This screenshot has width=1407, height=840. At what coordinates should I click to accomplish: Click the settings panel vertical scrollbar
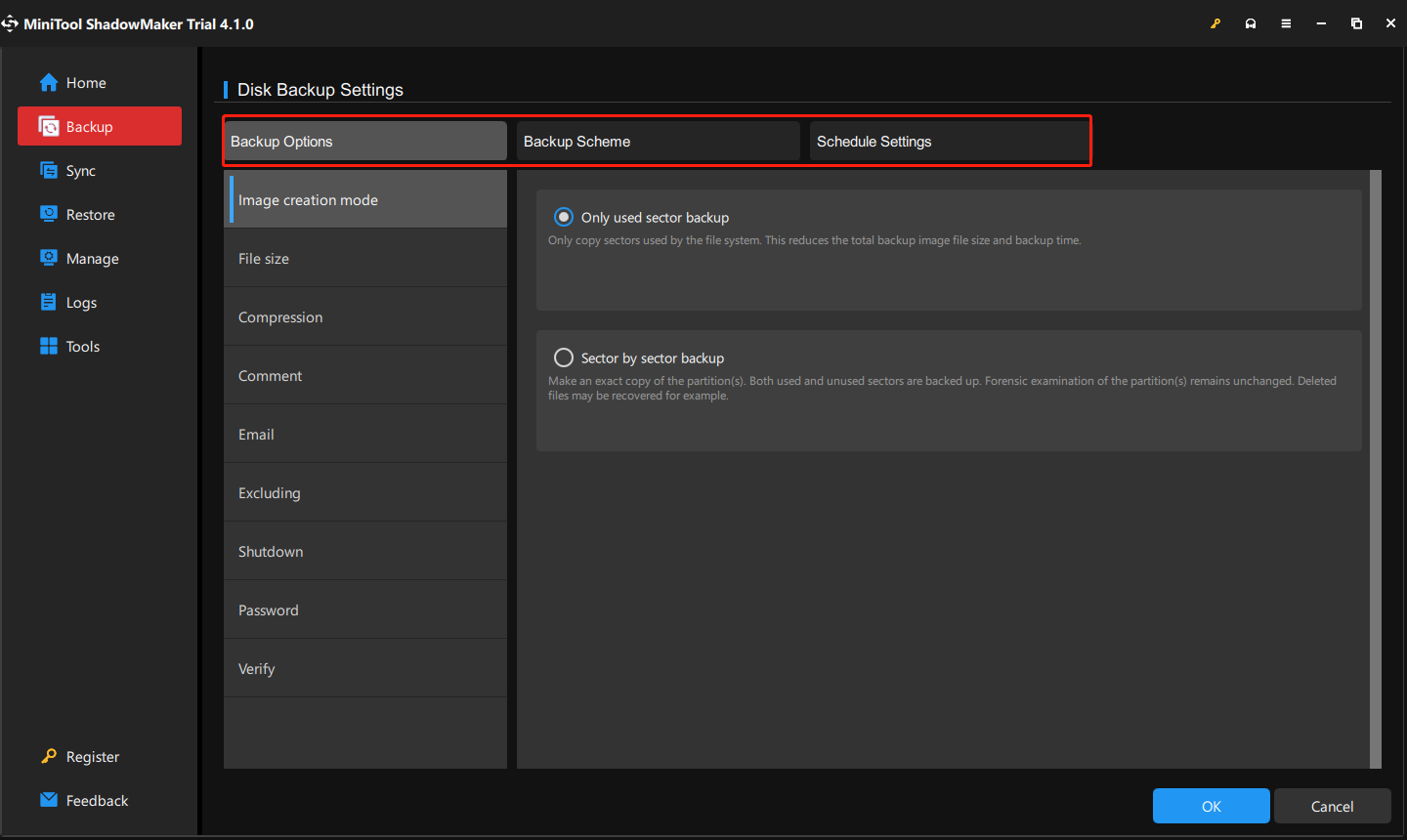click(x=1376, y=469)
